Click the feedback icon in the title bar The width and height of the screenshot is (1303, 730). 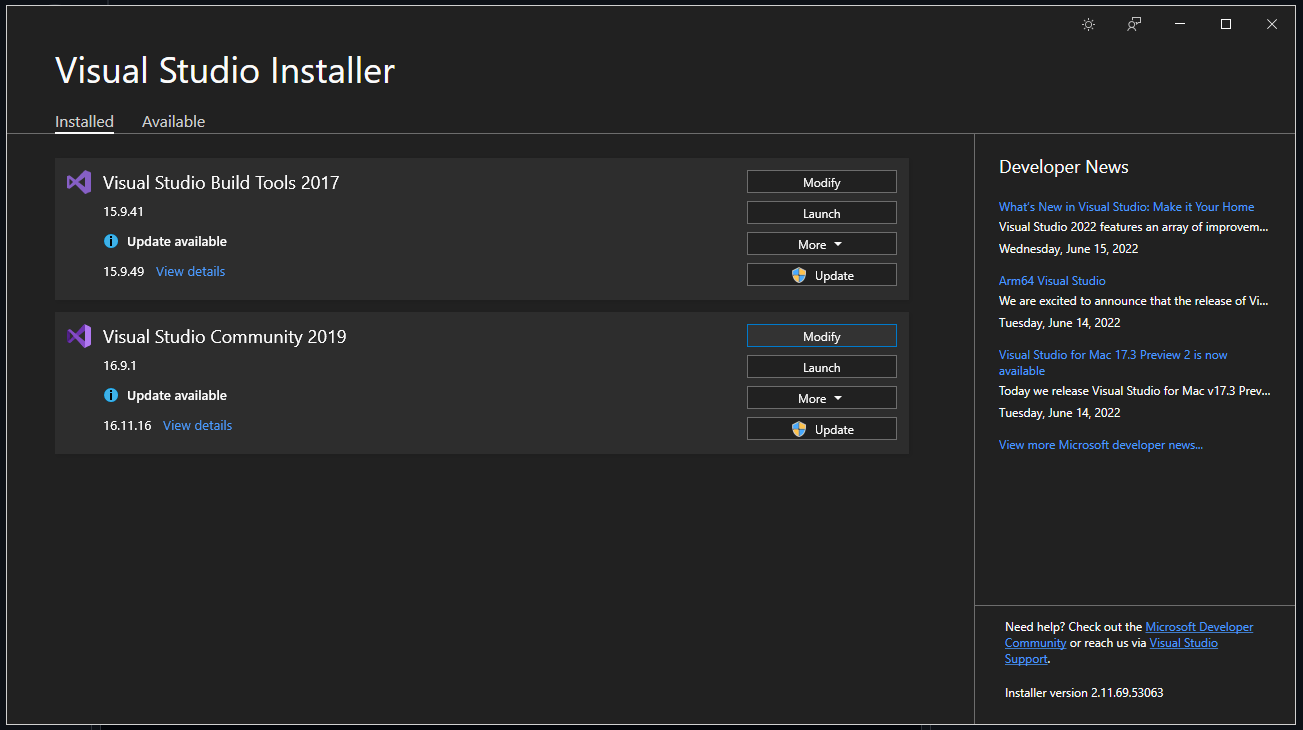point(1134,24)
